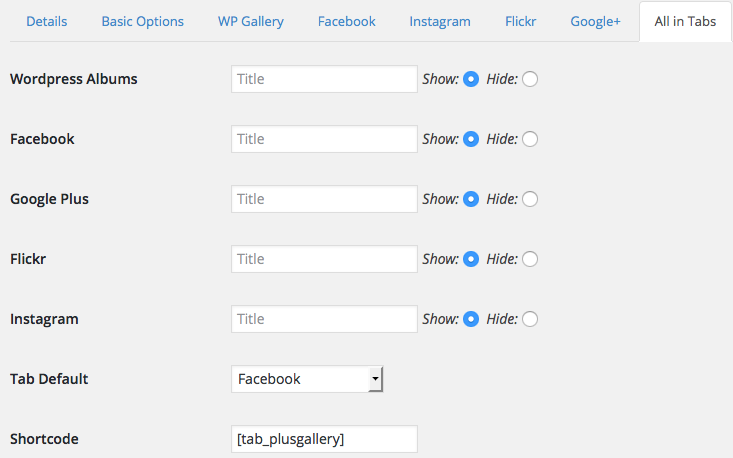Go to the WP Gallery tab
This screenshot has width=733, height=458.
(250, 21)
